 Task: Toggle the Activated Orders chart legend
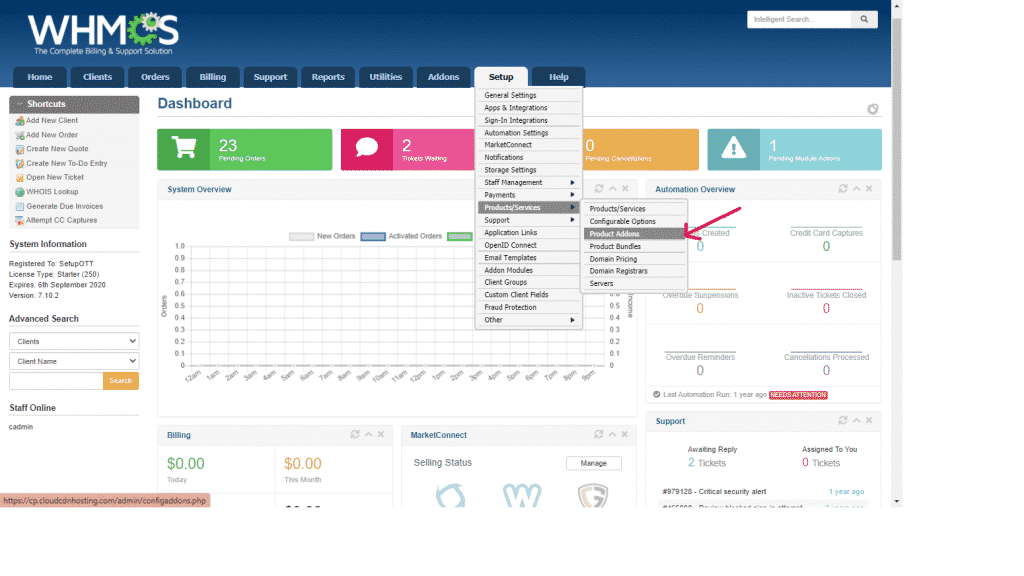pyautogui.click(x=401, y=236)
